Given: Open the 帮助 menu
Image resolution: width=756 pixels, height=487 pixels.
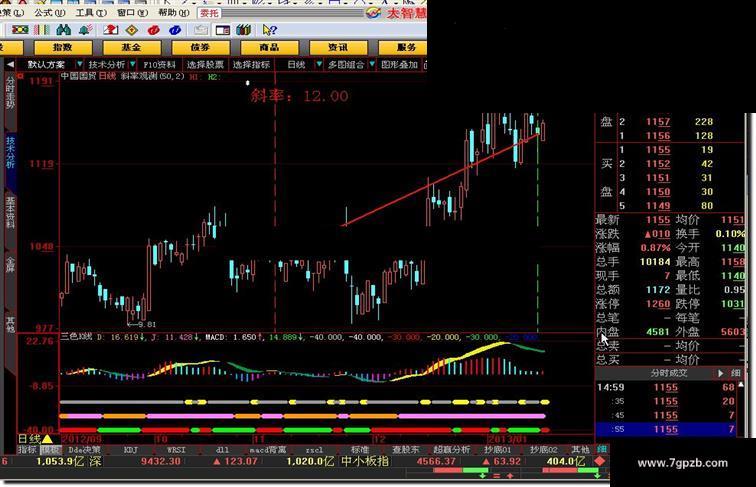Looking at the screenshot, I should [174, 13].
